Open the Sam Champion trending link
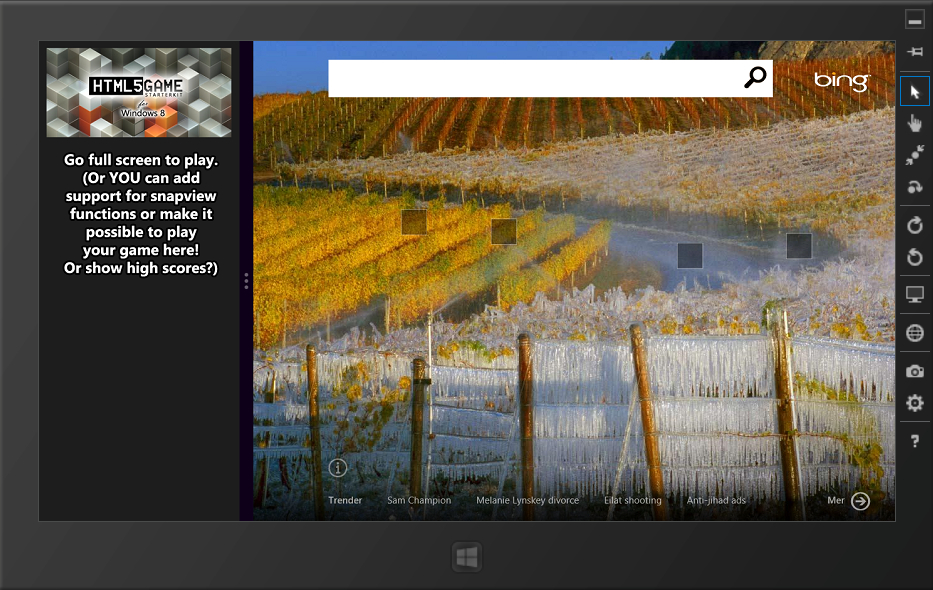This screenshot has width=933, height=590. [x=419, y=500]
